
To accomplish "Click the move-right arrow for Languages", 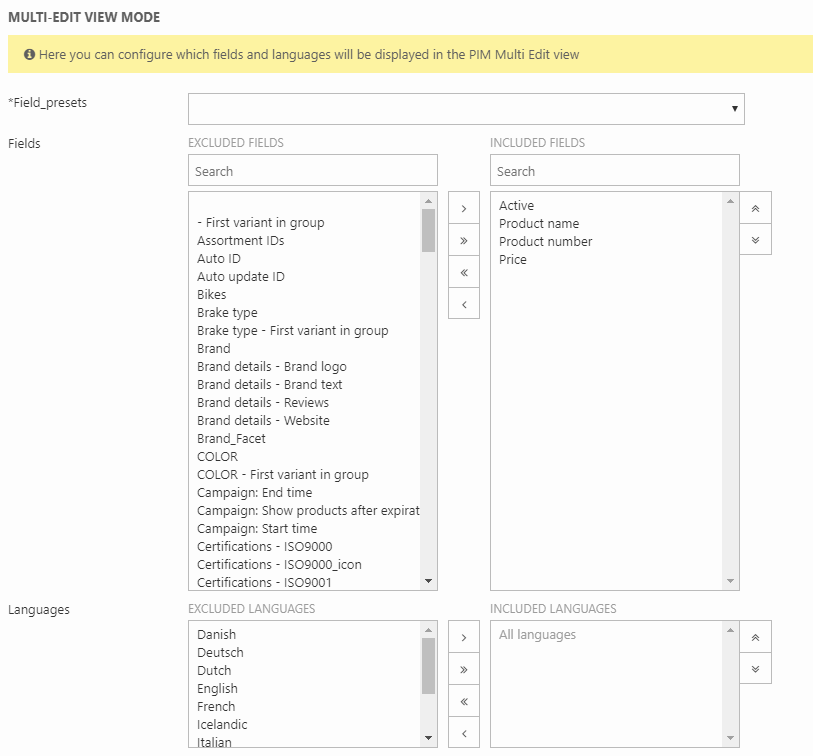I will [x=464, y=637].
